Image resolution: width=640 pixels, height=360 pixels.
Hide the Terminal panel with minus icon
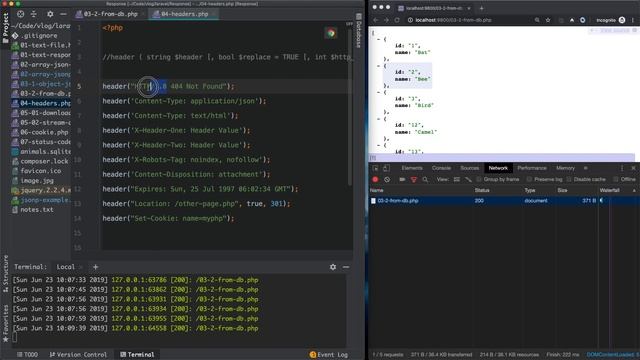pyautogui.click(x=346, y=267)
